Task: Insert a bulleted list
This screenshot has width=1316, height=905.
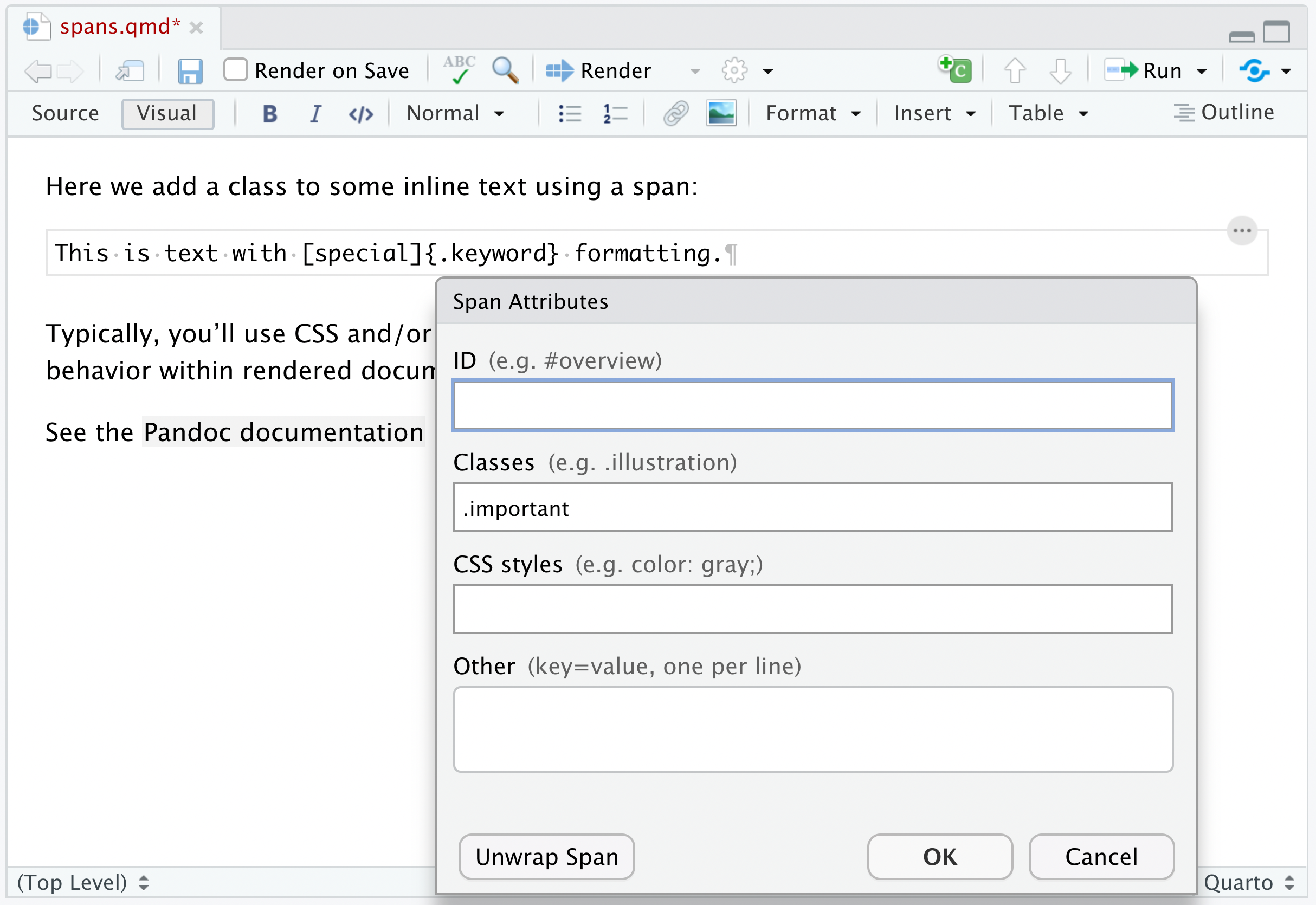Action: [x=569, y=113]
